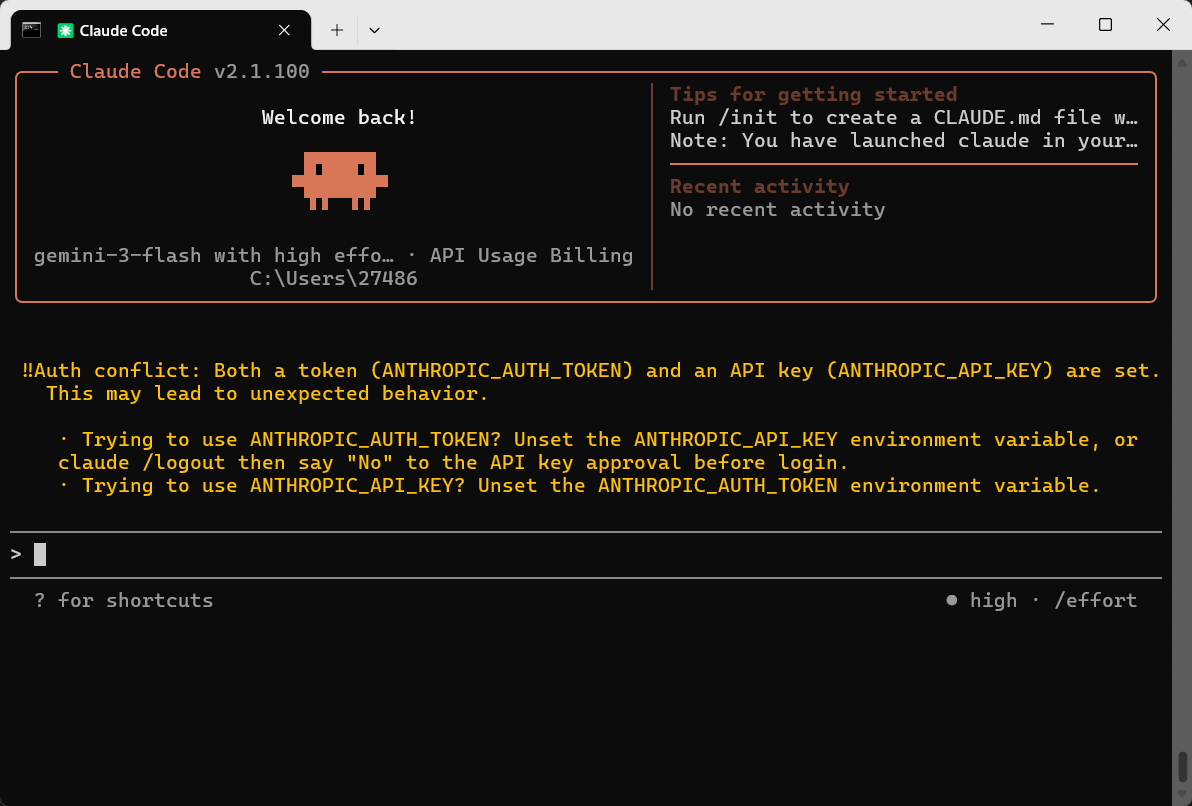Viewport: 1192px width, 806px height.
Task: Click 'gemini-3-flash with high effo…' model text
Action: (214, 255)
